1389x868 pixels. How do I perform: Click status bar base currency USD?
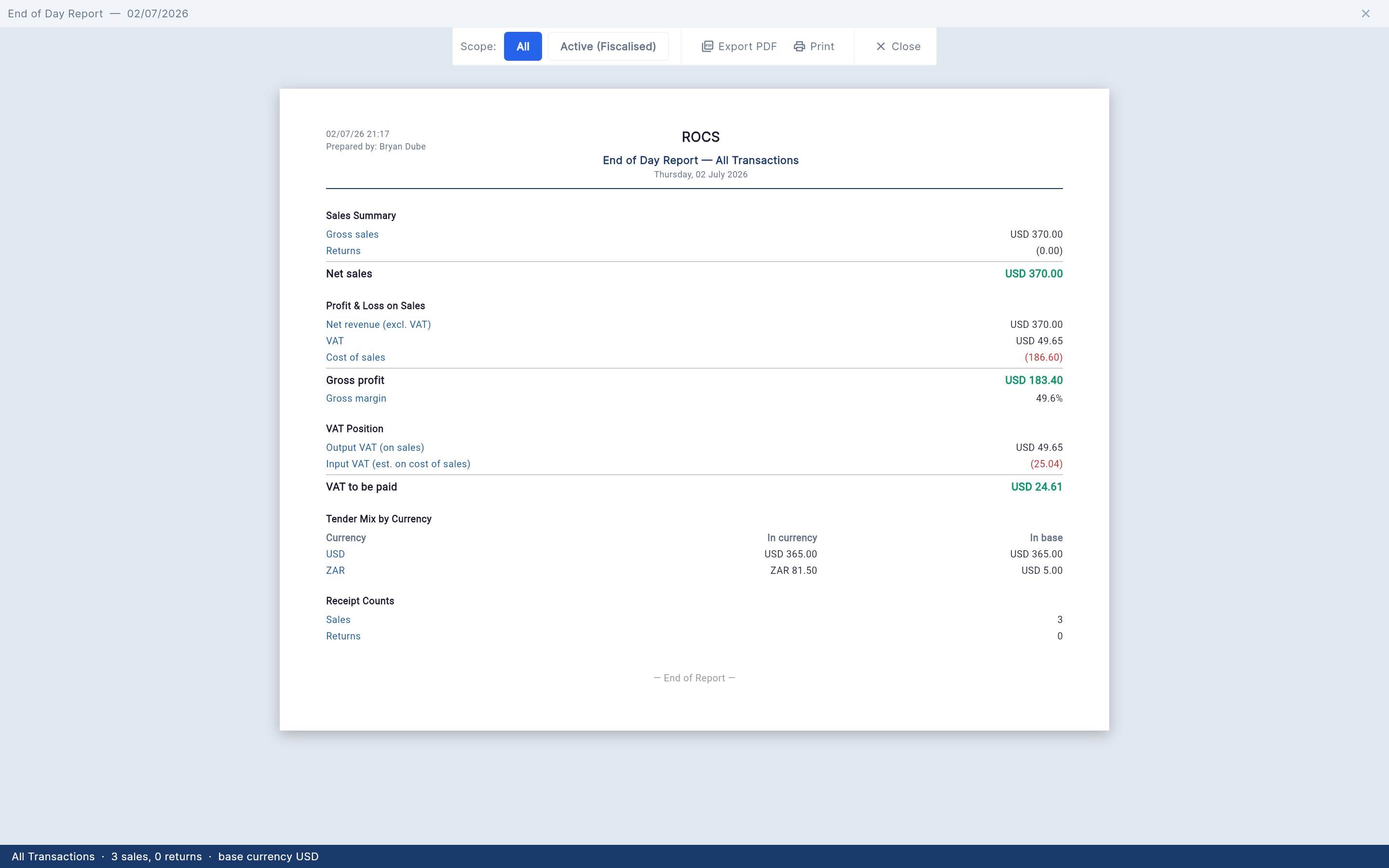(268, 856)
